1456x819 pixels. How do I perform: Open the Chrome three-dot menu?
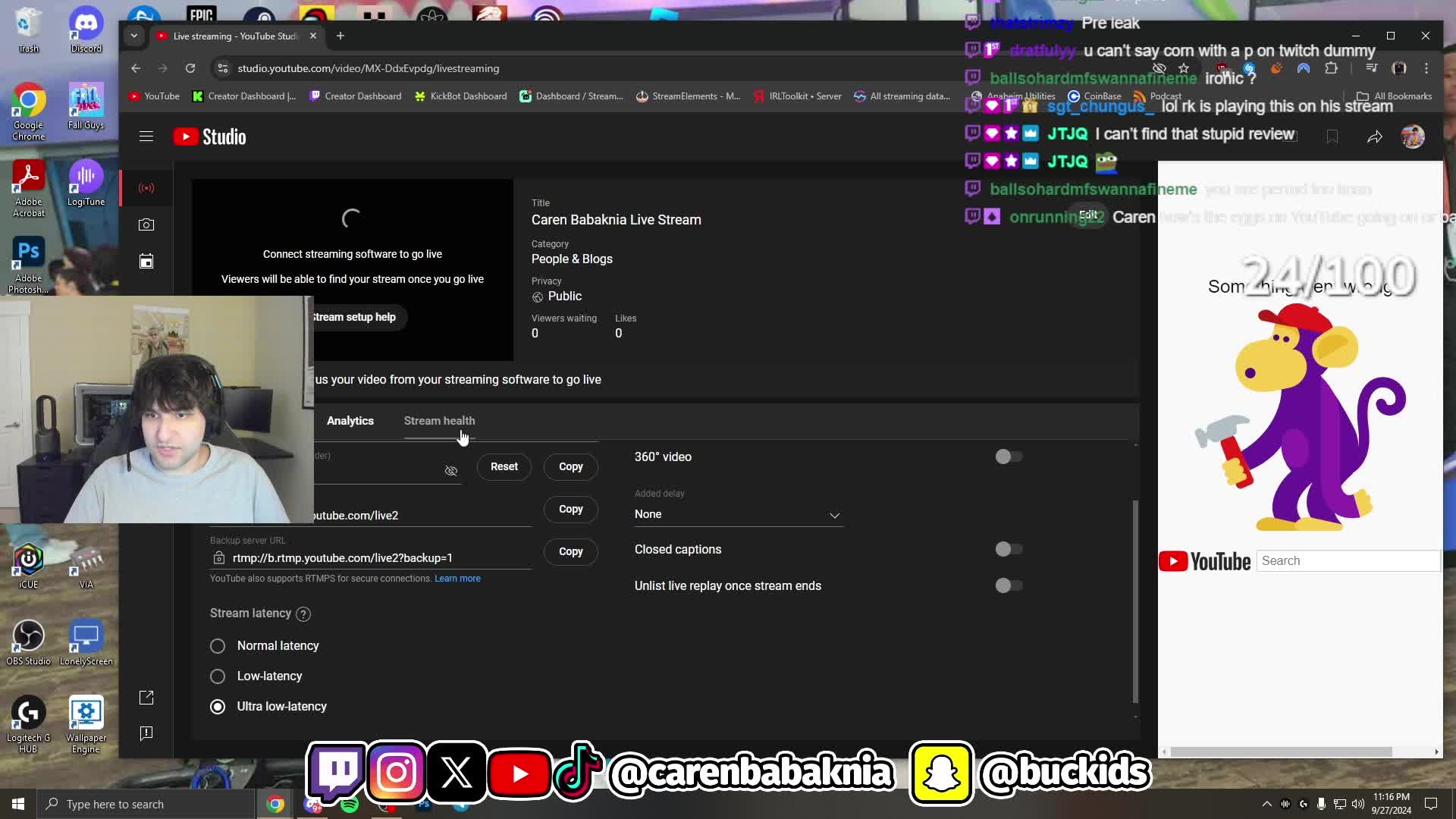(x=1426, y=68)
